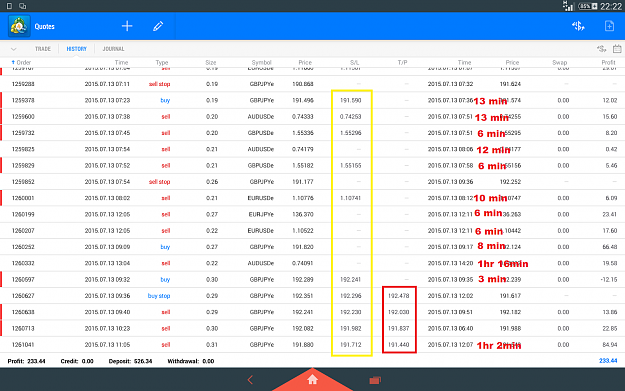Select order 1261041 row
The image size is (625, 391).
[312, 345]
